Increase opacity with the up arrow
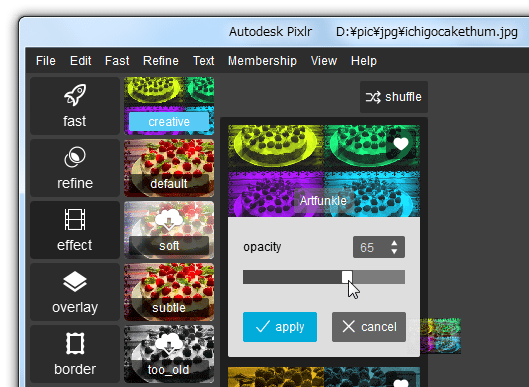This screenshot has width=529, height=387. pyautogui.click(x=394, y=243)
